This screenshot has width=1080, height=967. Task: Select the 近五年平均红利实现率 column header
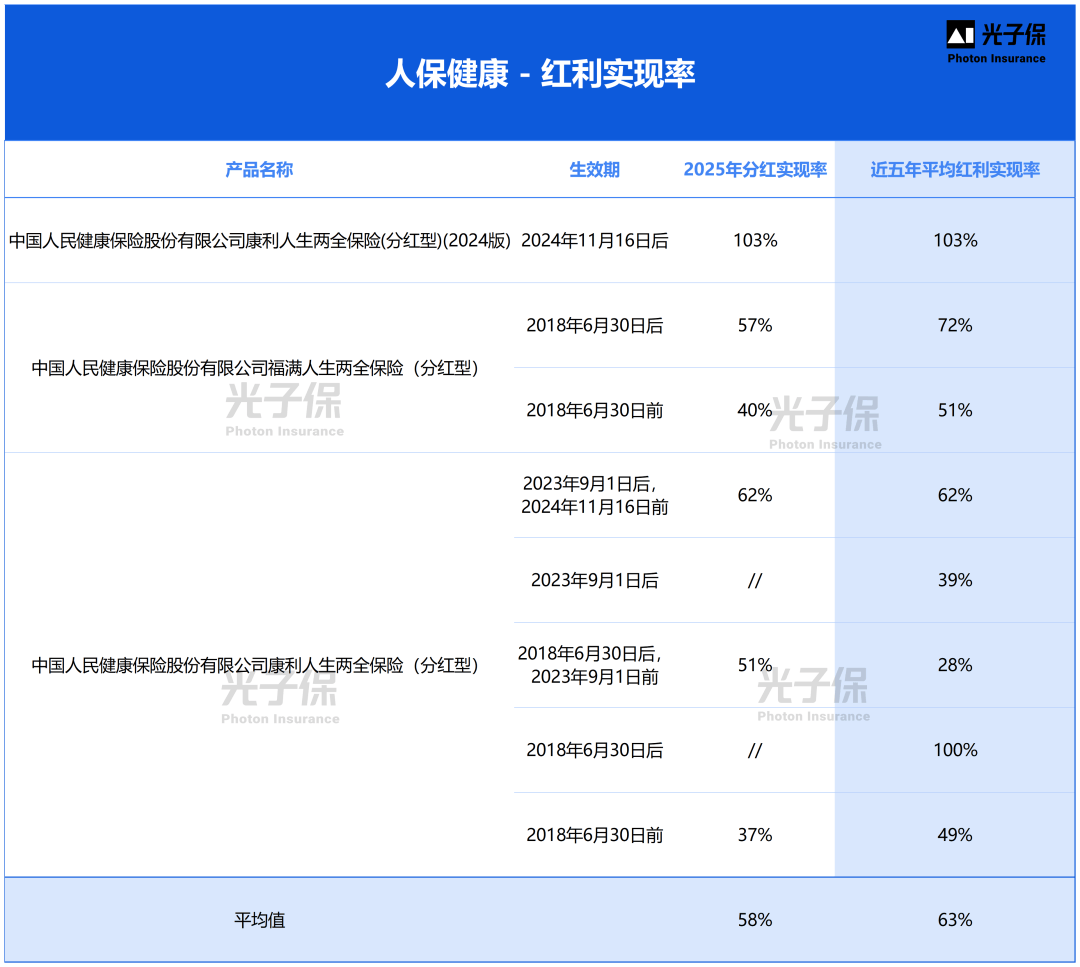(955, 169)
